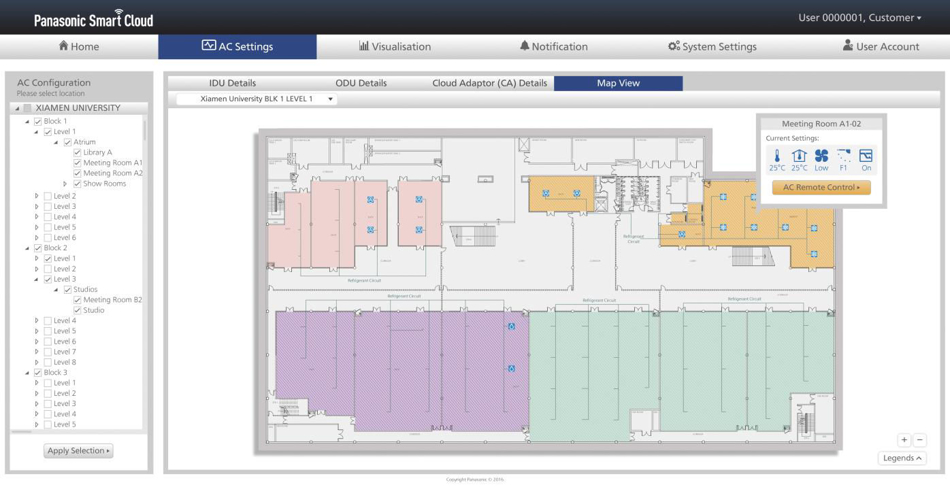Image resolution: width=950 pixels, height=487 pixels.
Task: Uncheck the Library A checkbox
Action: (x=77, y=153)
